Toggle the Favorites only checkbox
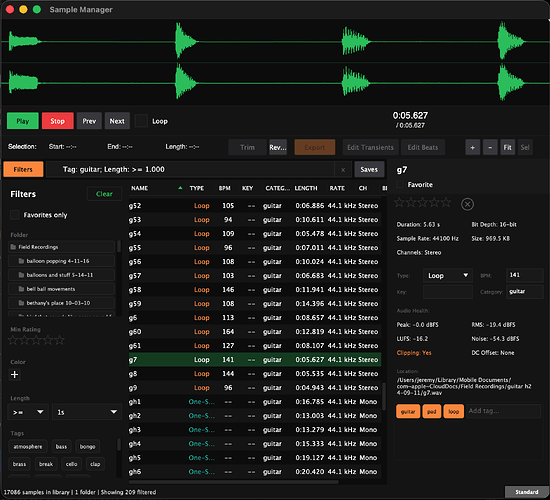This screenshot has height=500, width=550. [x=15, y=215]
